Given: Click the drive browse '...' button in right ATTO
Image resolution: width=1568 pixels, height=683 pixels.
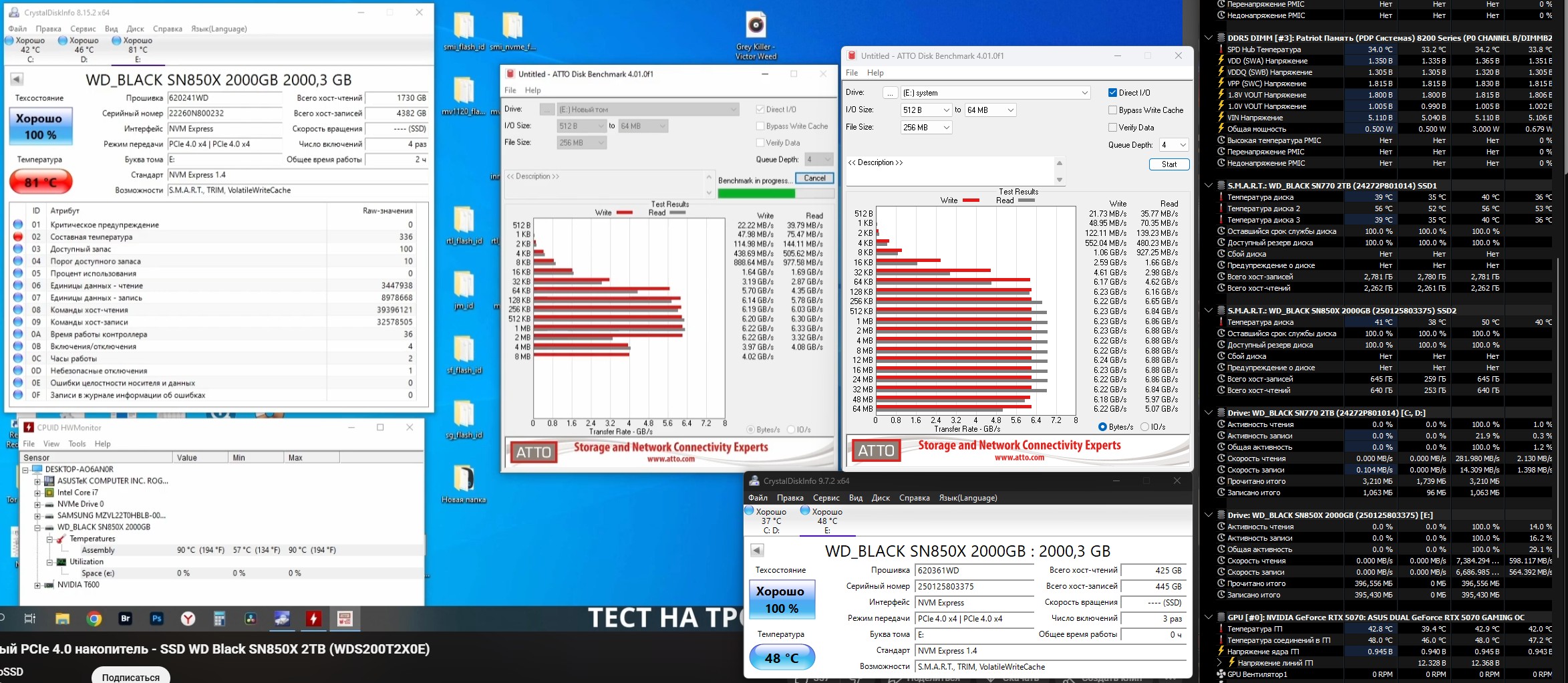Looking at the screenshot, I should tap(890, 93).
